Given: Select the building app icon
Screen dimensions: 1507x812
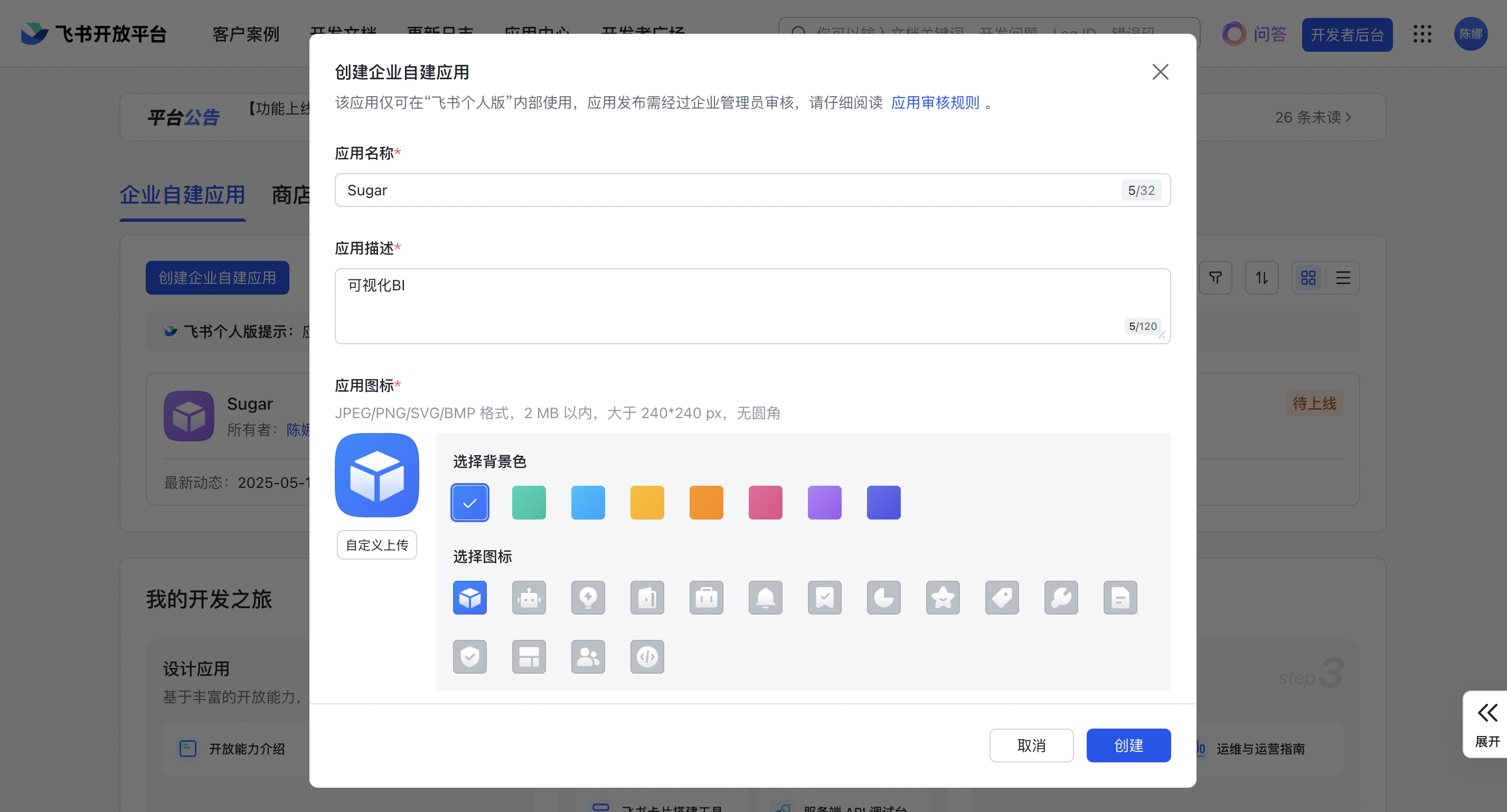Looking at the screenshot, I should coord(647,597).
